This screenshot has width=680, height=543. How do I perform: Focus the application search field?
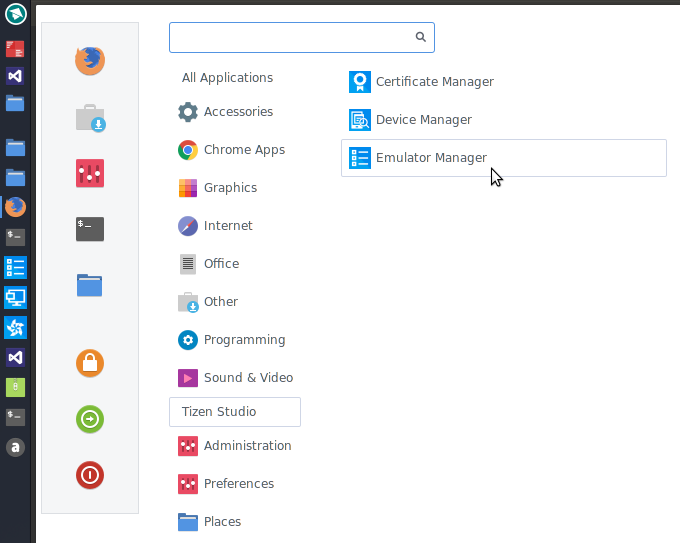302,37
